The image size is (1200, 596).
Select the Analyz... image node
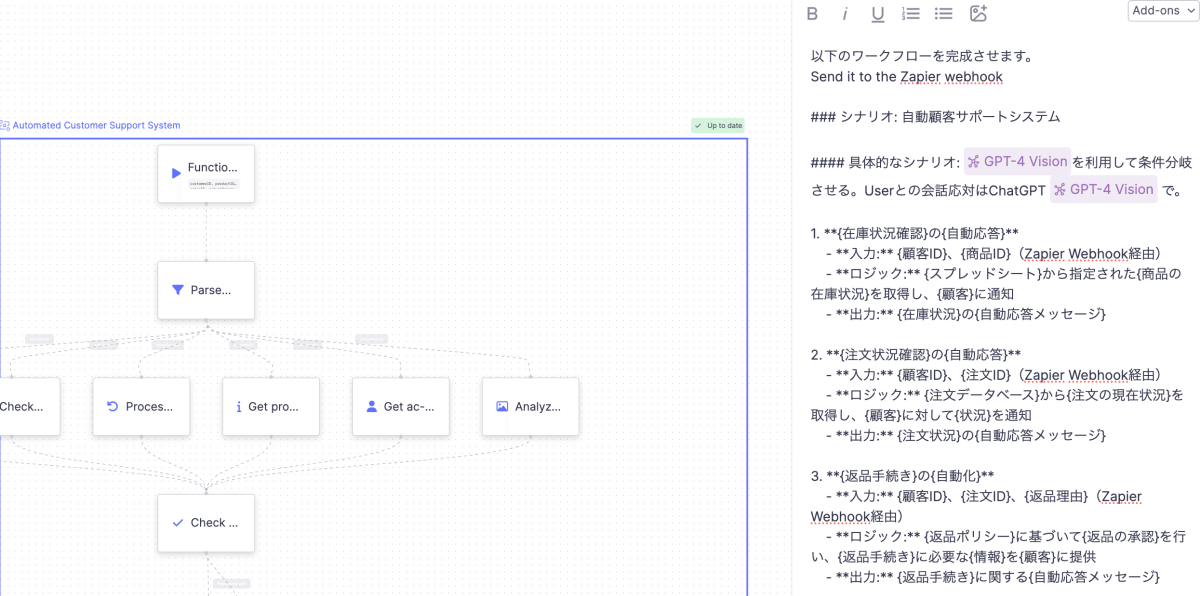point(530,406)
